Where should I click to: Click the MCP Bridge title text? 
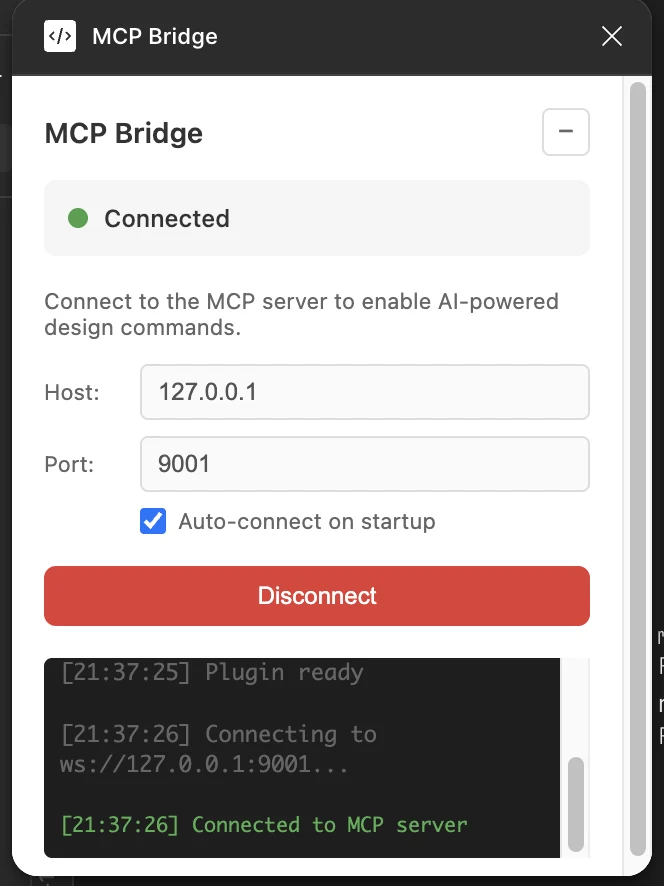[153, 36]
